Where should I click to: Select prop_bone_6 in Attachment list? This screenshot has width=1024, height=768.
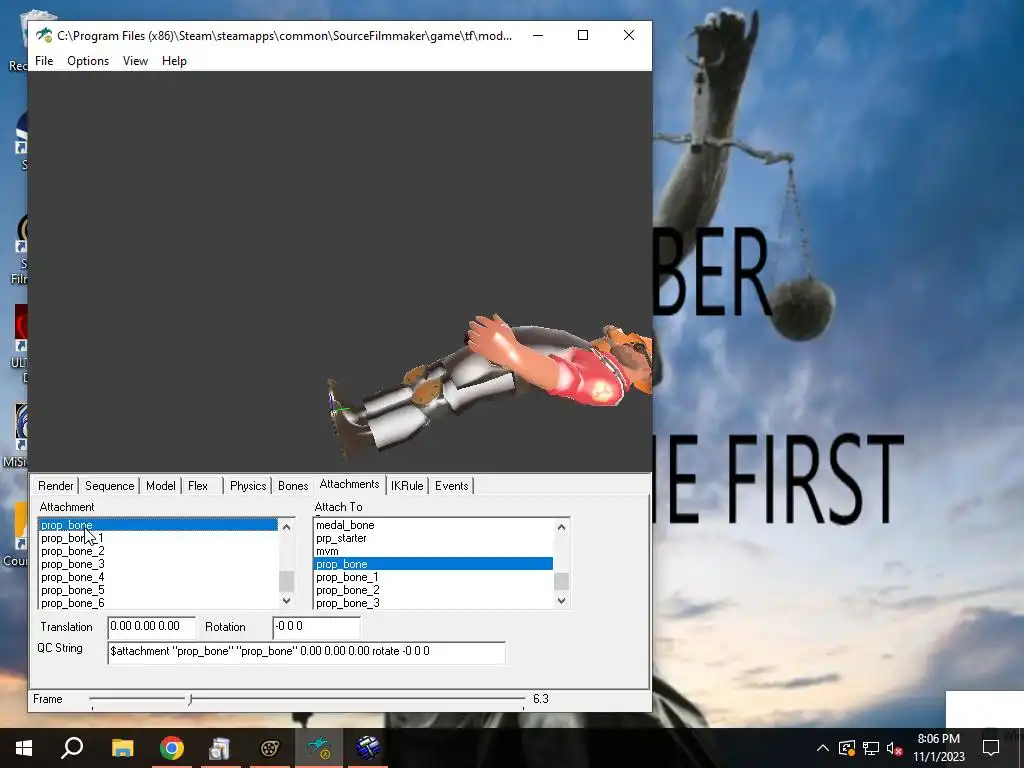[x=158, y=603]
